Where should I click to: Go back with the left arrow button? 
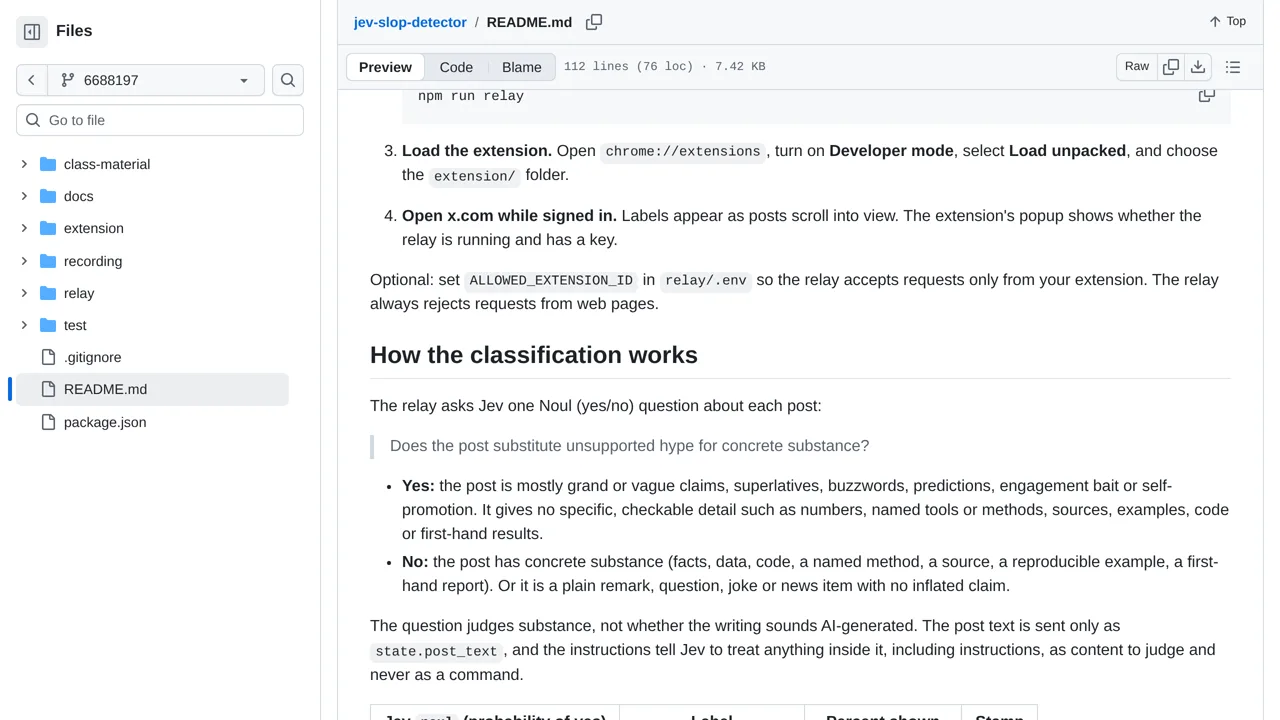pos(31,80)
